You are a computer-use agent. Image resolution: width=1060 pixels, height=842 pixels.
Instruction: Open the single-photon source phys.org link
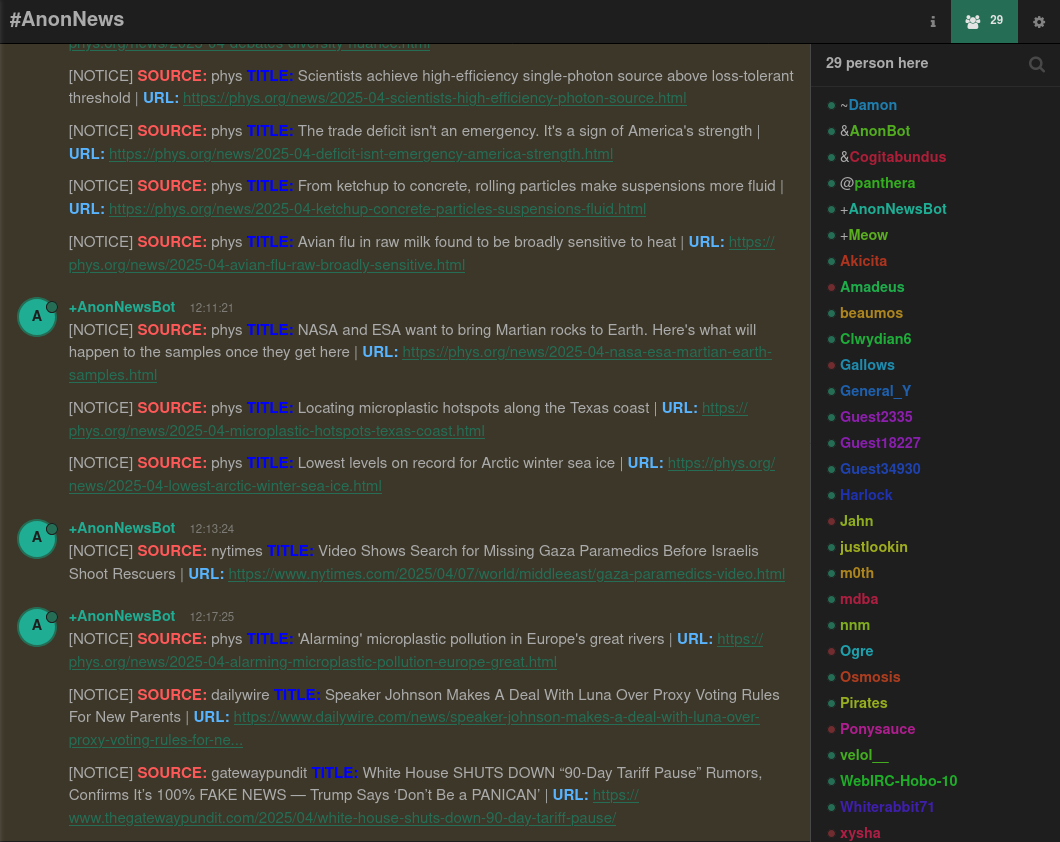[x=434, y=98]
